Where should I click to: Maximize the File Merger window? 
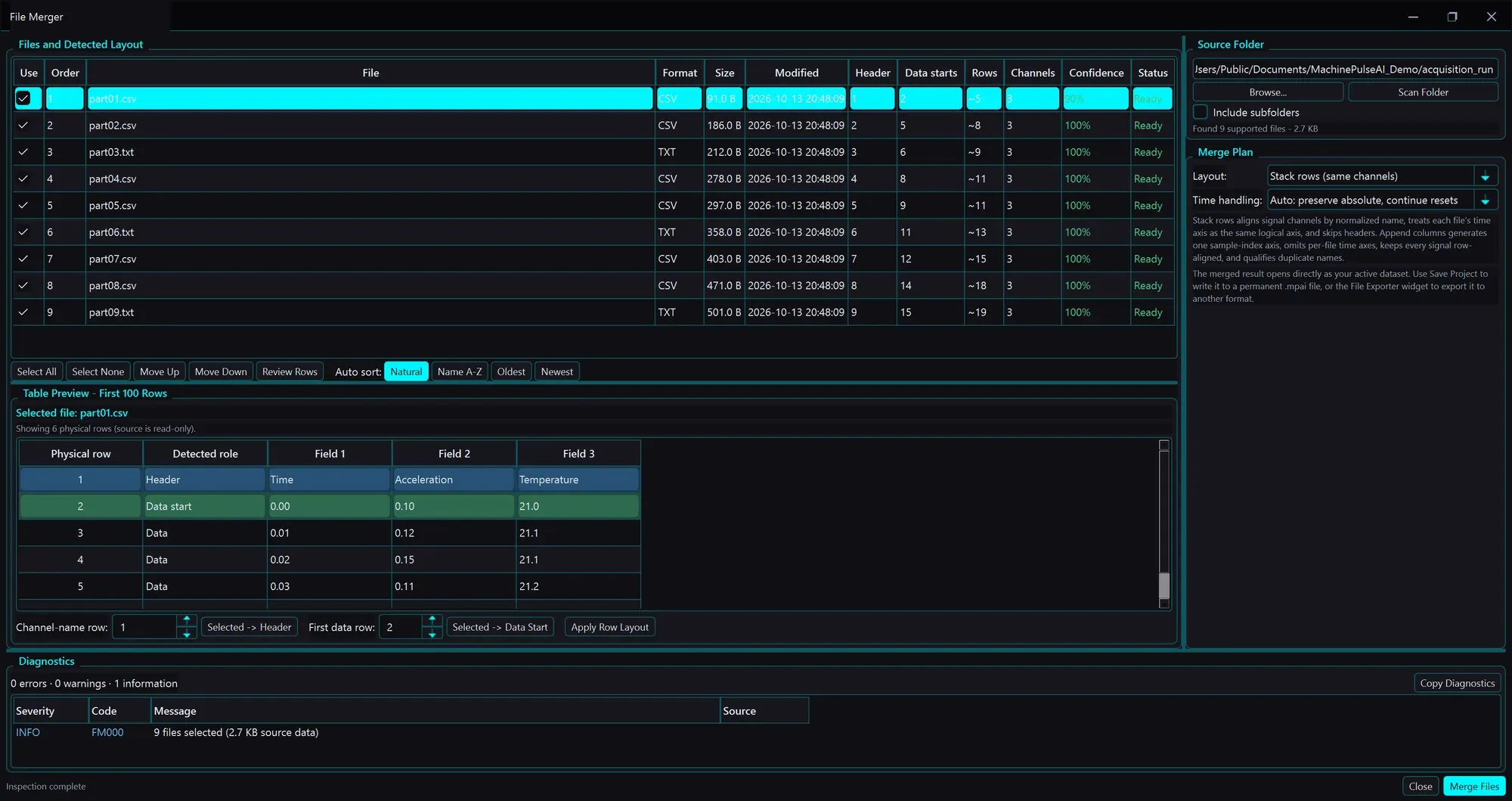click(1452, 17)
